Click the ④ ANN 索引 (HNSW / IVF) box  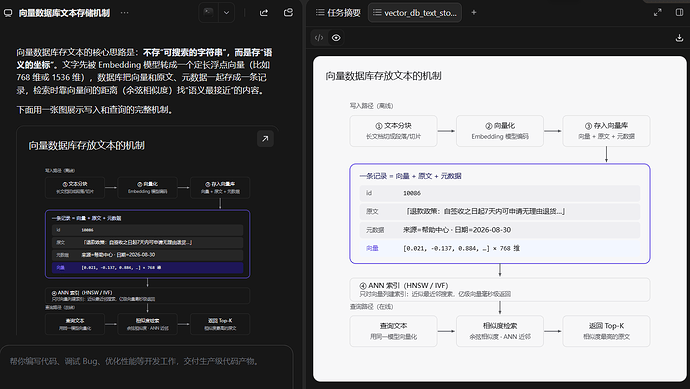pos(500,289)
